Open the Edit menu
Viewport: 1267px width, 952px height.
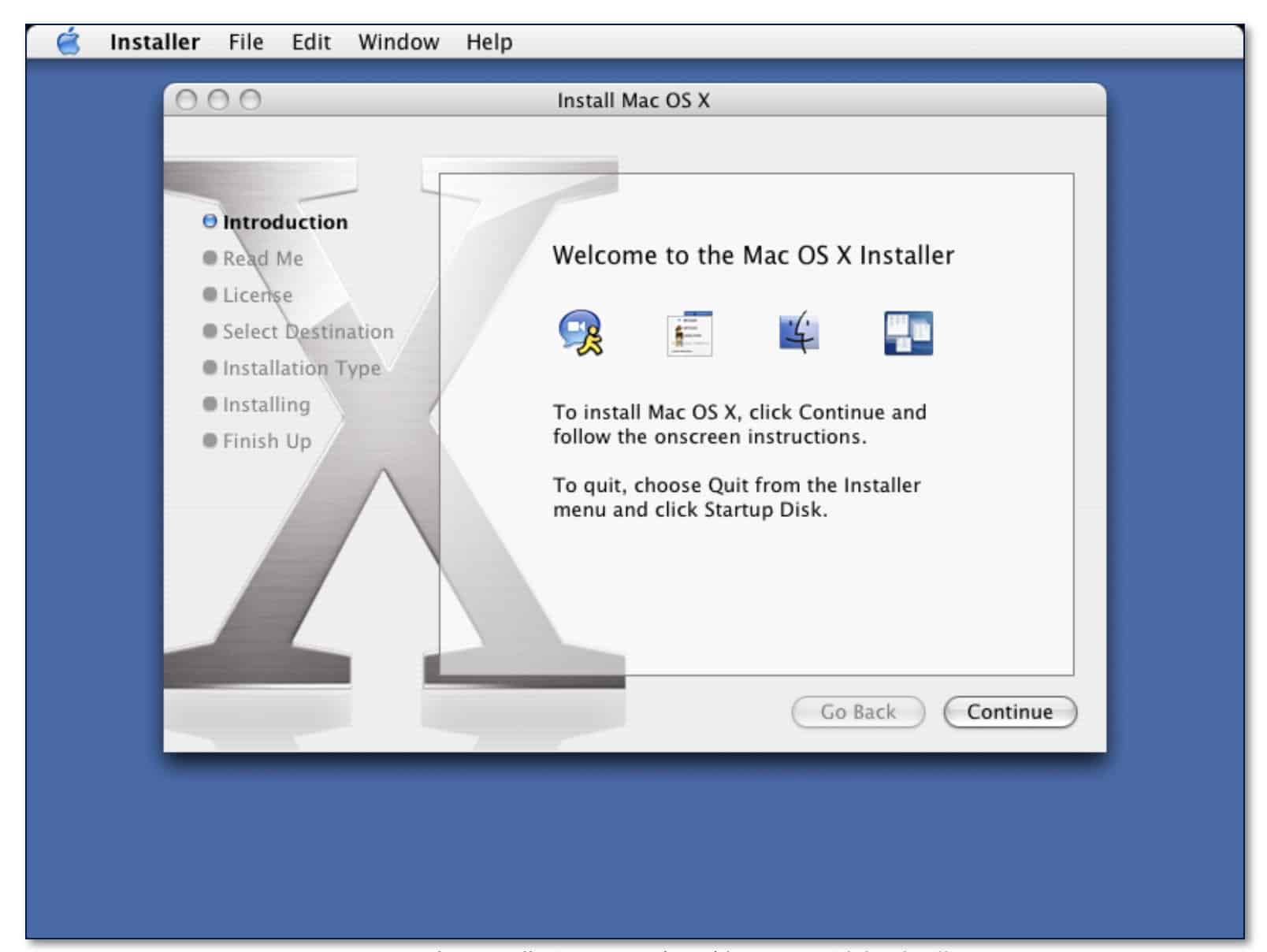coord(311,42)
